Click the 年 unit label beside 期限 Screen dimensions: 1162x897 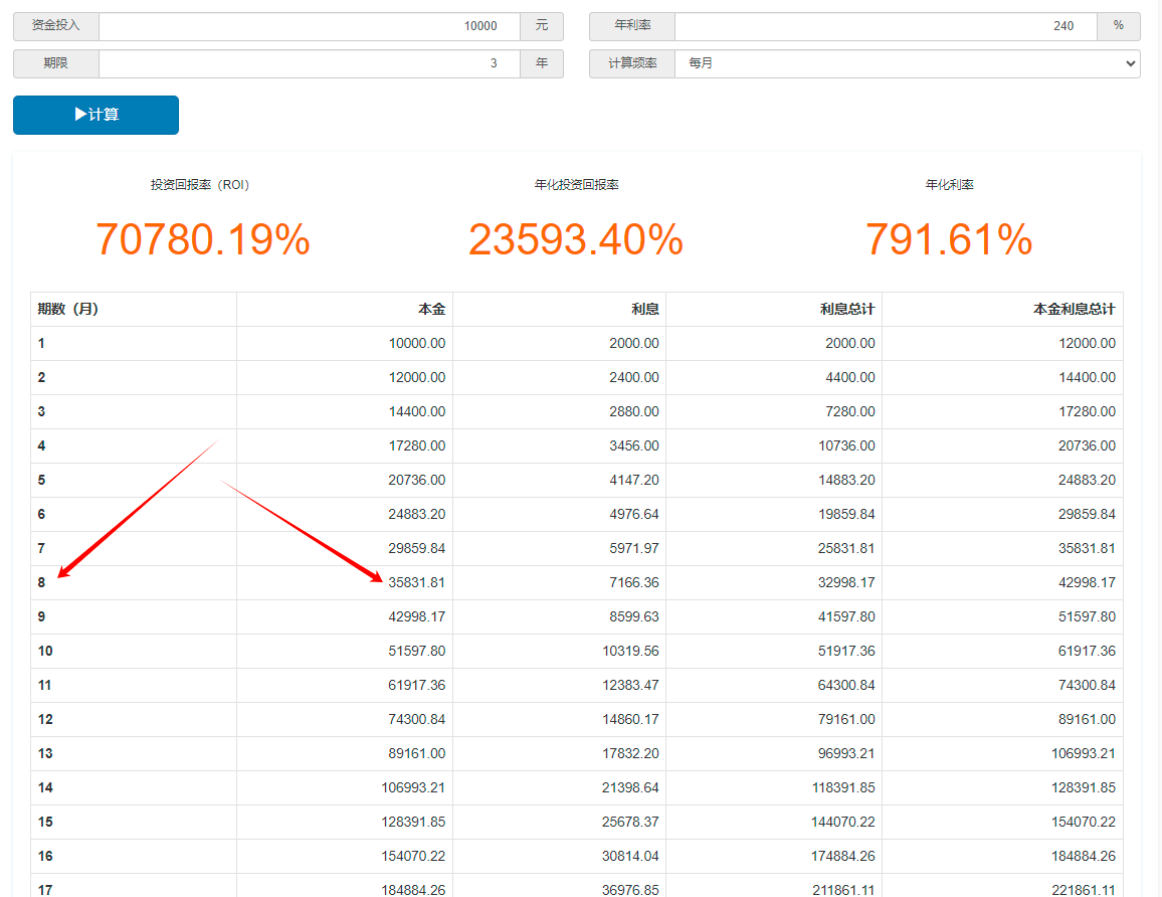point(542,63)
